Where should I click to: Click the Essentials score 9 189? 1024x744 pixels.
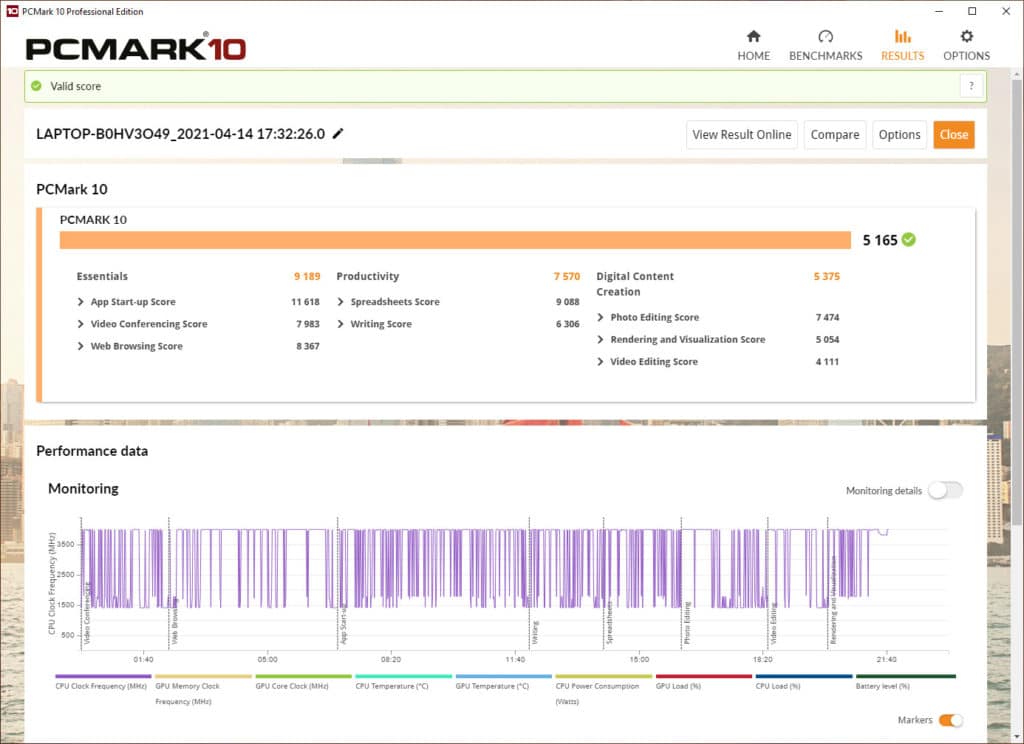click(307, 276)
